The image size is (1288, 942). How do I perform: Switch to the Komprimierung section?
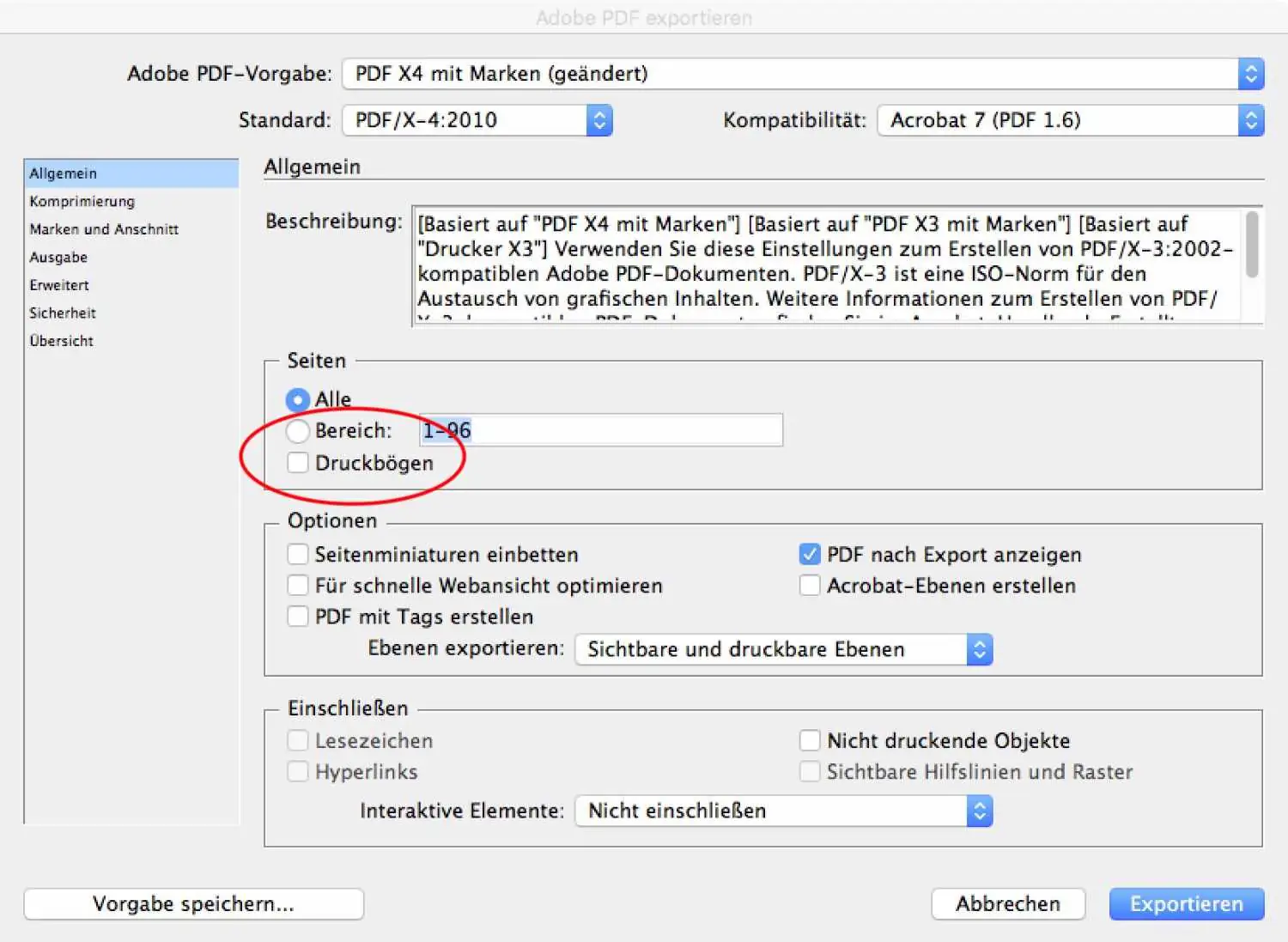[82, 202]
